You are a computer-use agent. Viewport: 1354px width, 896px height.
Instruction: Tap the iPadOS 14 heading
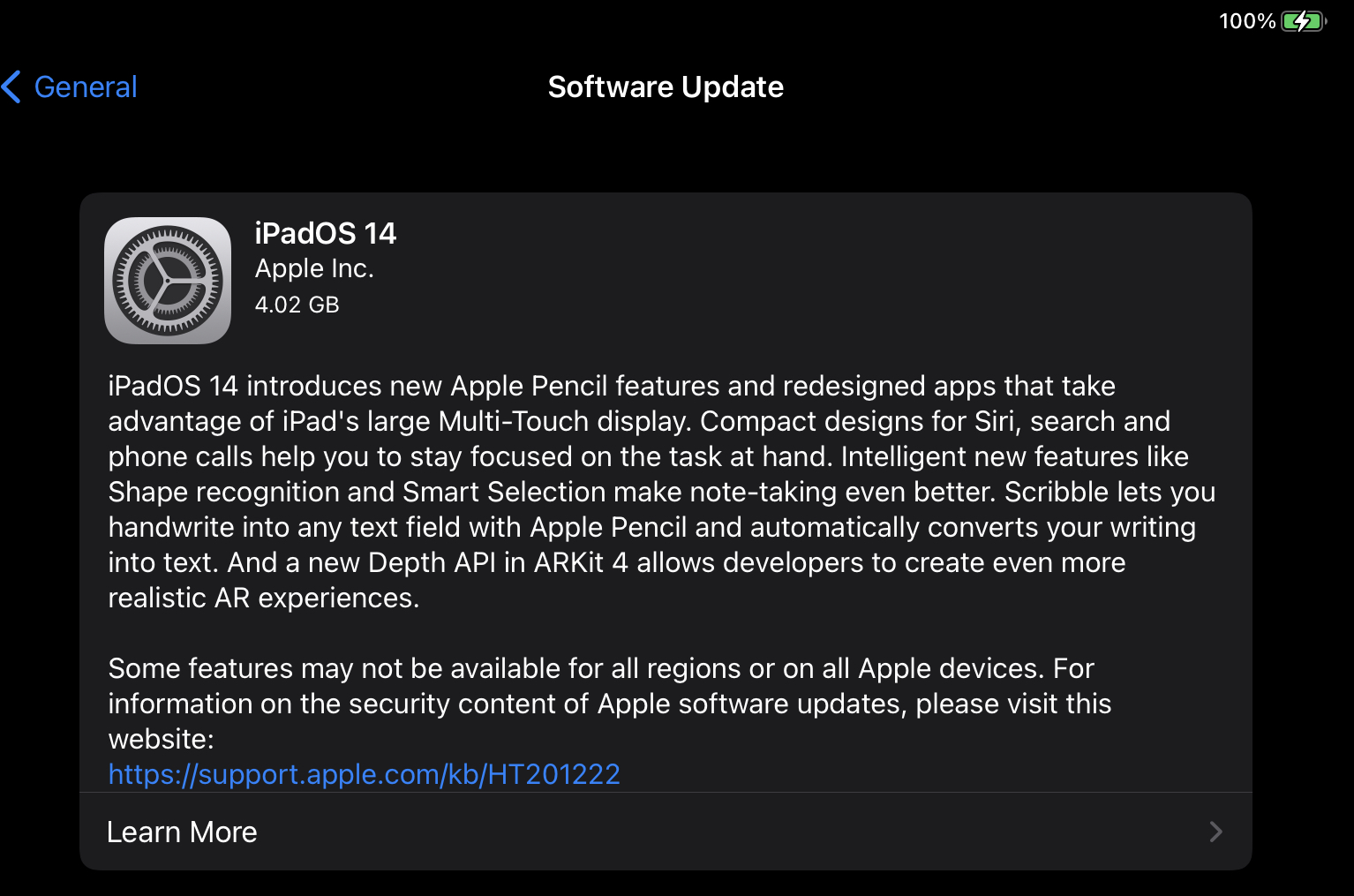326,233
